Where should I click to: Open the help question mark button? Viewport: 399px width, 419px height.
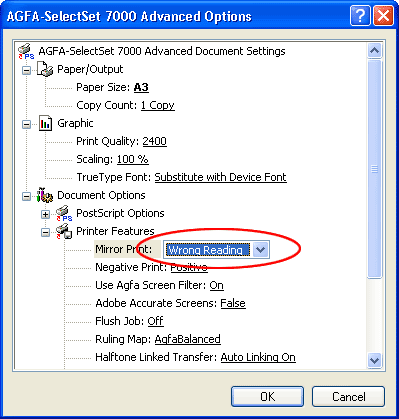(360, 15)
